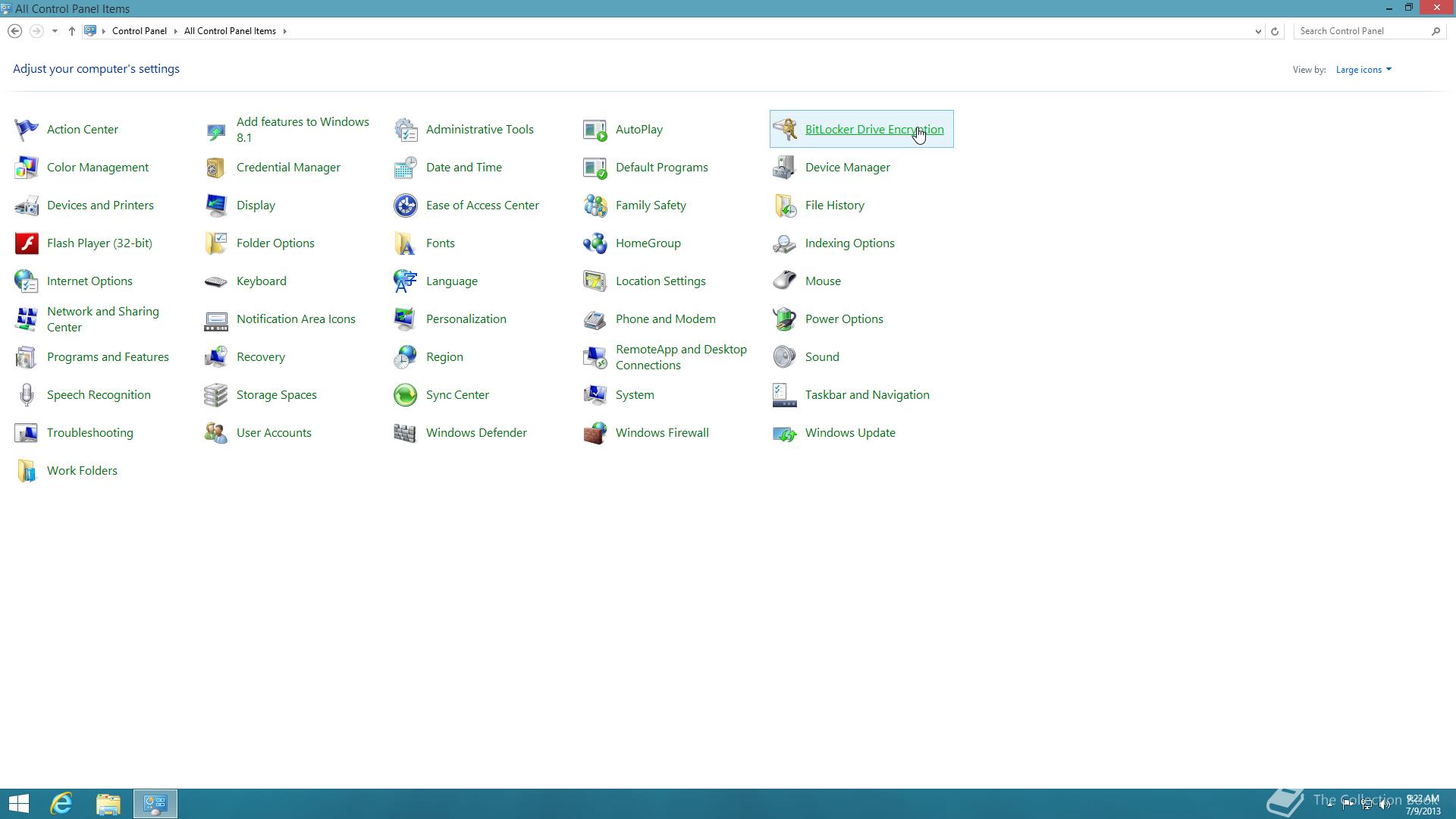Click the Sync Center green icon
The width and height of the screenshot is (1456, 819).
coord(406,395)
